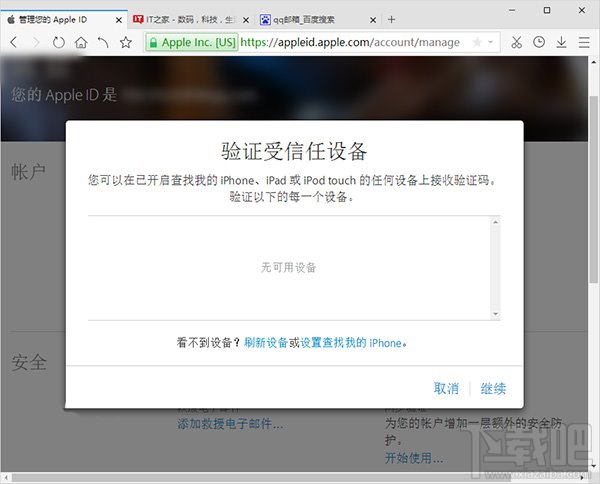Screen dimensions: 600x484
Task: Click the undo closed tab arrow icon
Action: point(103,42)
